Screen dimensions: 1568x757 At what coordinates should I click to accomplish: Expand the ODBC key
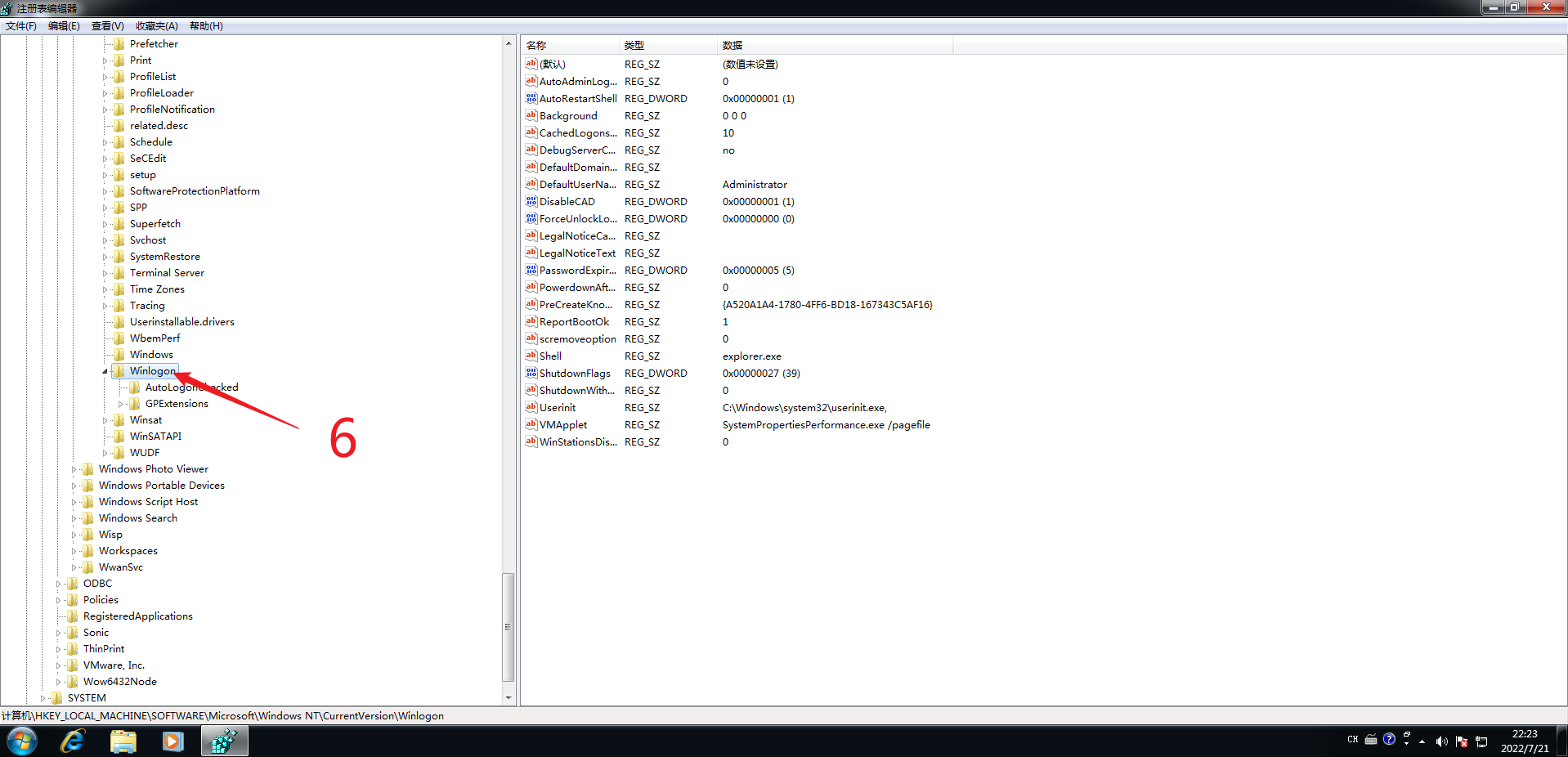[x=59, y=584]
